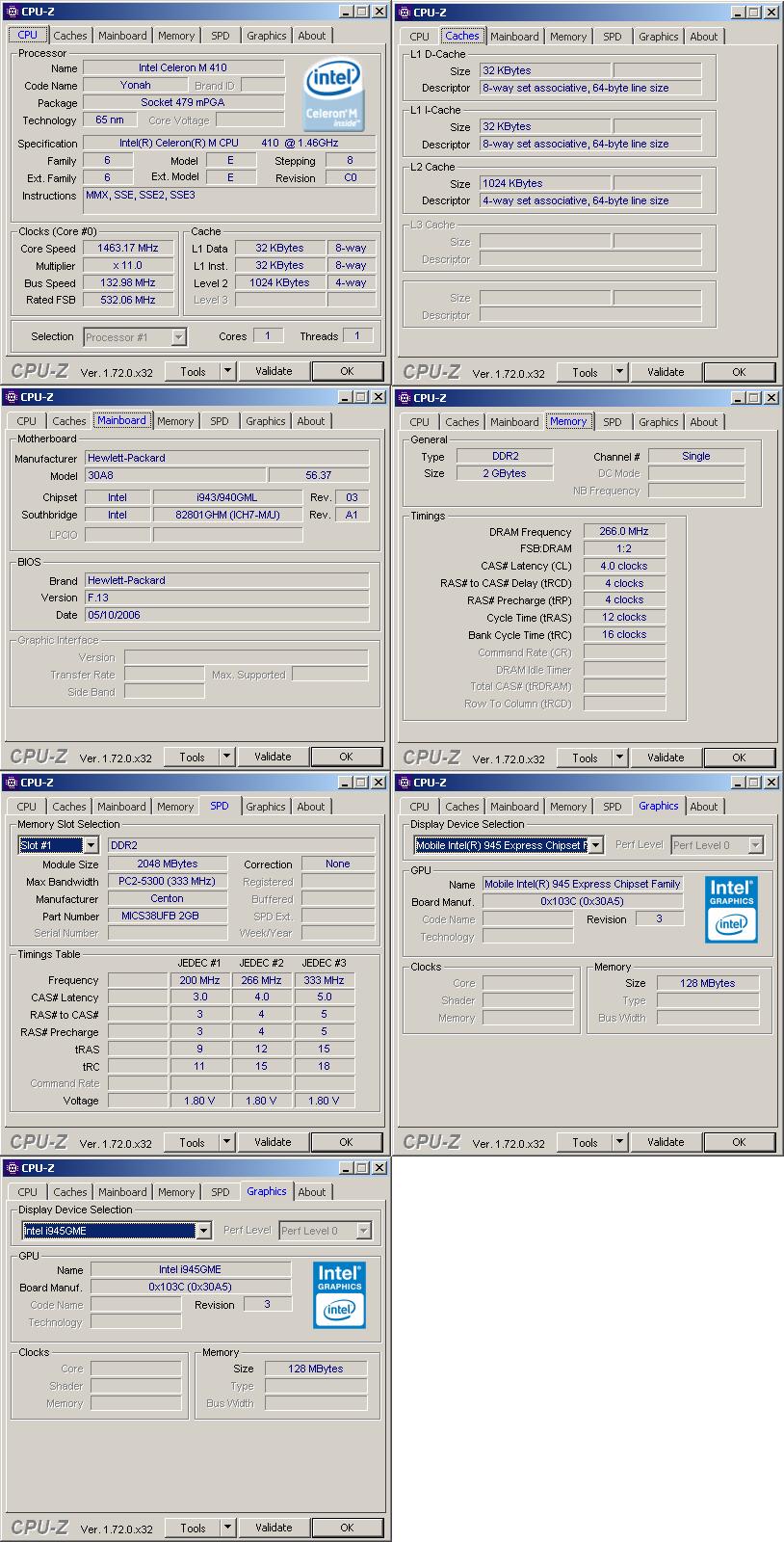The image size is (784, 1542).
Task: Open Graphics tab in the SPD window
Action: coord(266,807)
